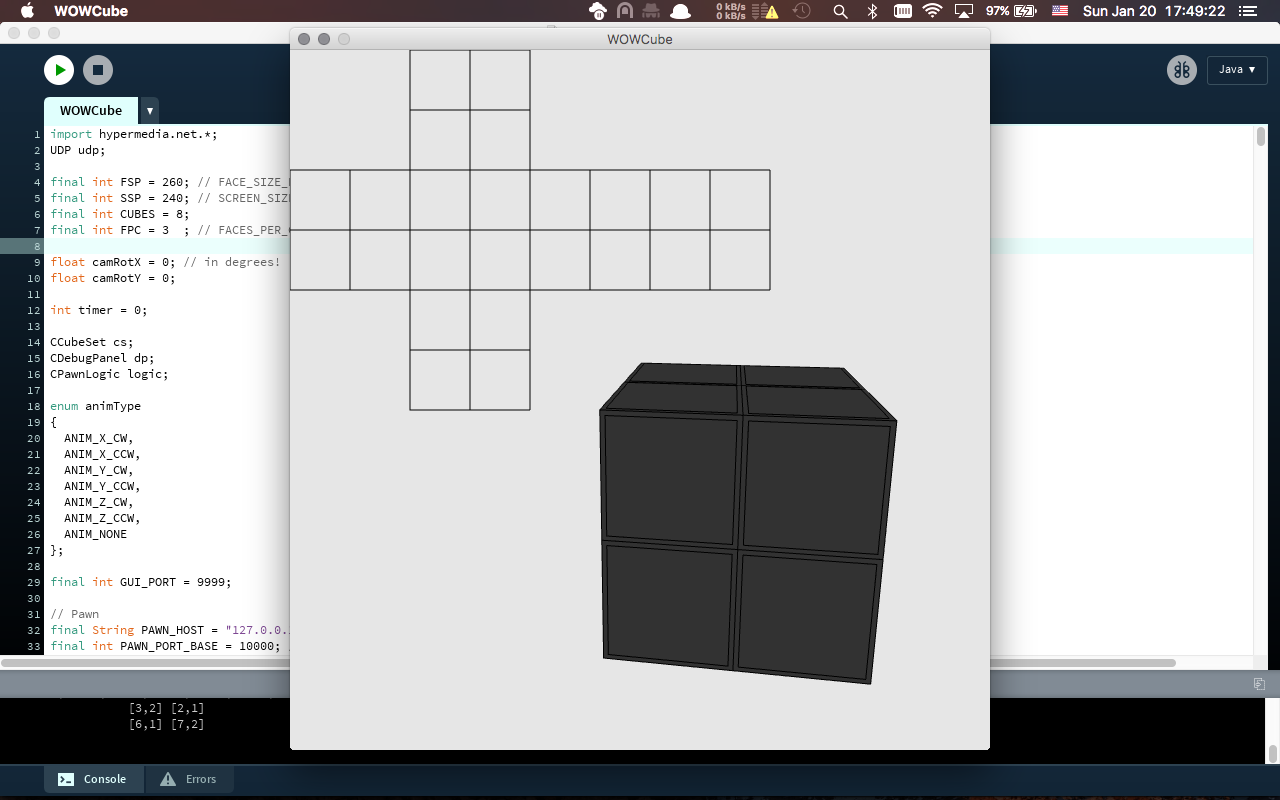Click the top-left front face of 3D cube

tap(671, 479)
